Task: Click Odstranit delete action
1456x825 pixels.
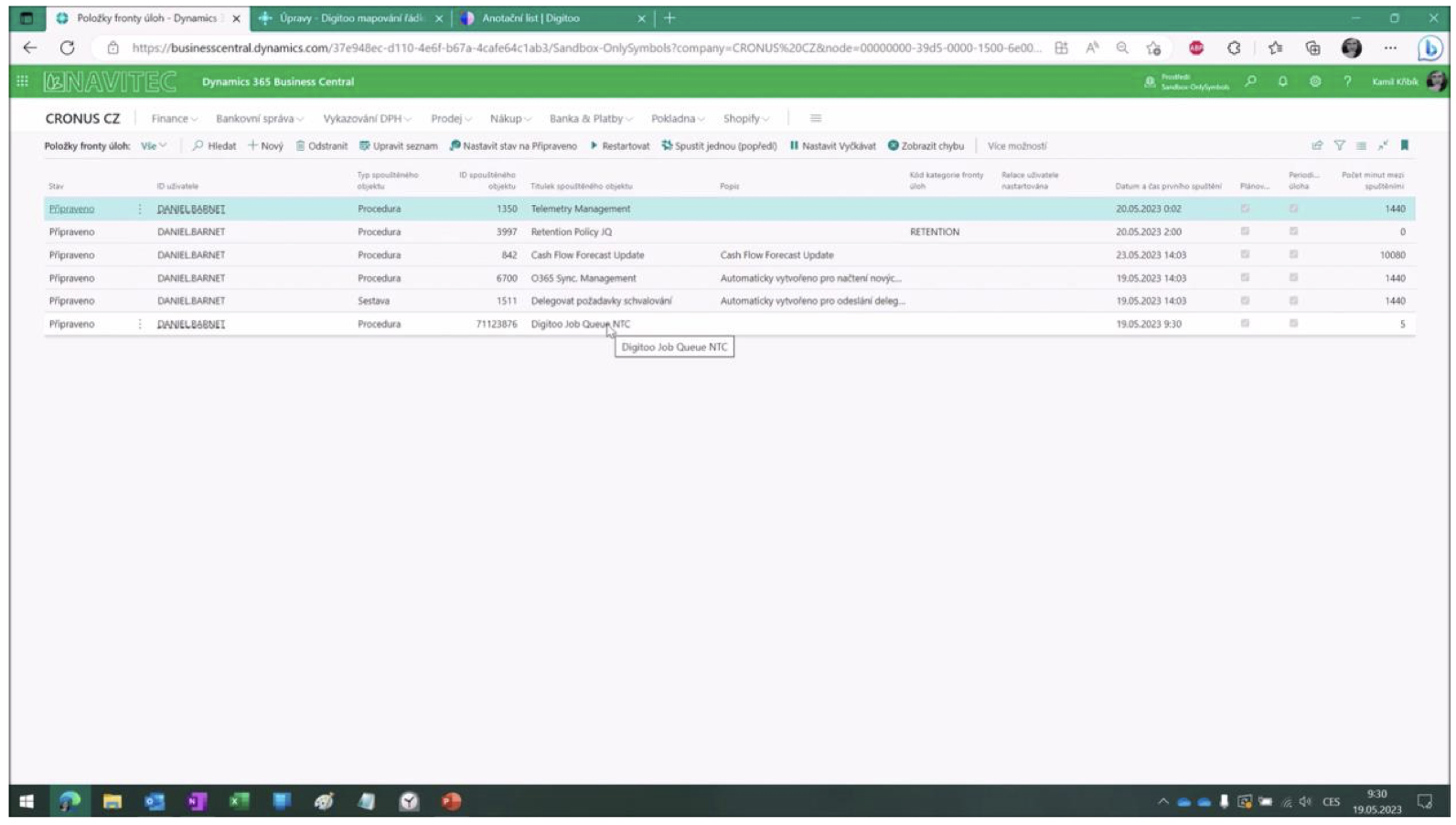Action: click(x=321, y=145)
